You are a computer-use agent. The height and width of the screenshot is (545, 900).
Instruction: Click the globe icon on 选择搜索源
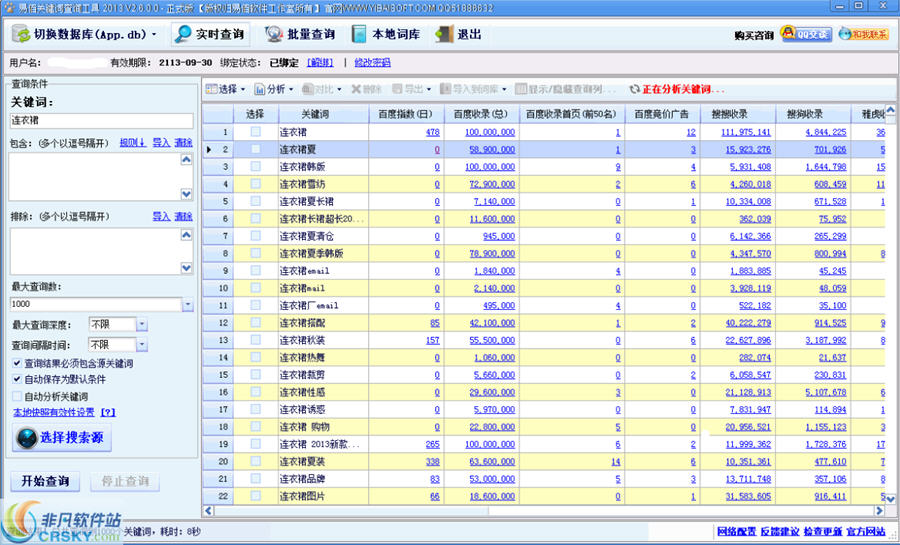[x=26, y=438]
